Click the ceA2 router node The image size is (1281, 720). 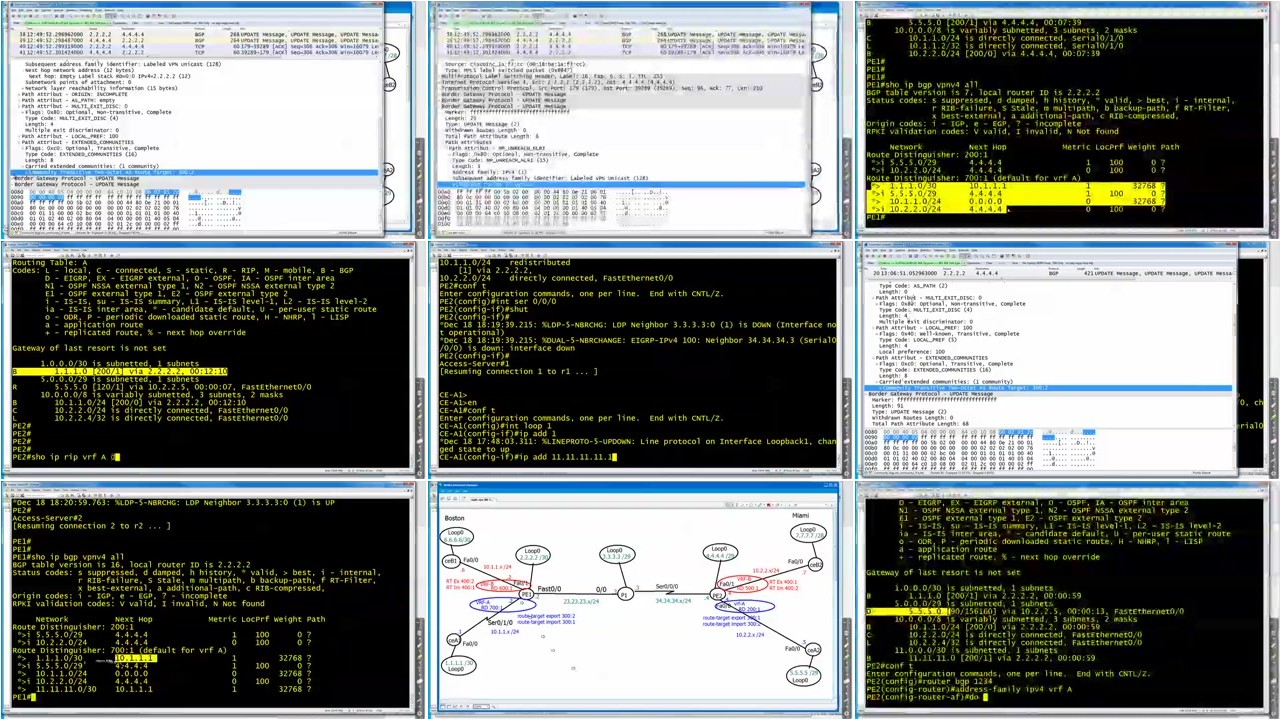click(812, 650)
